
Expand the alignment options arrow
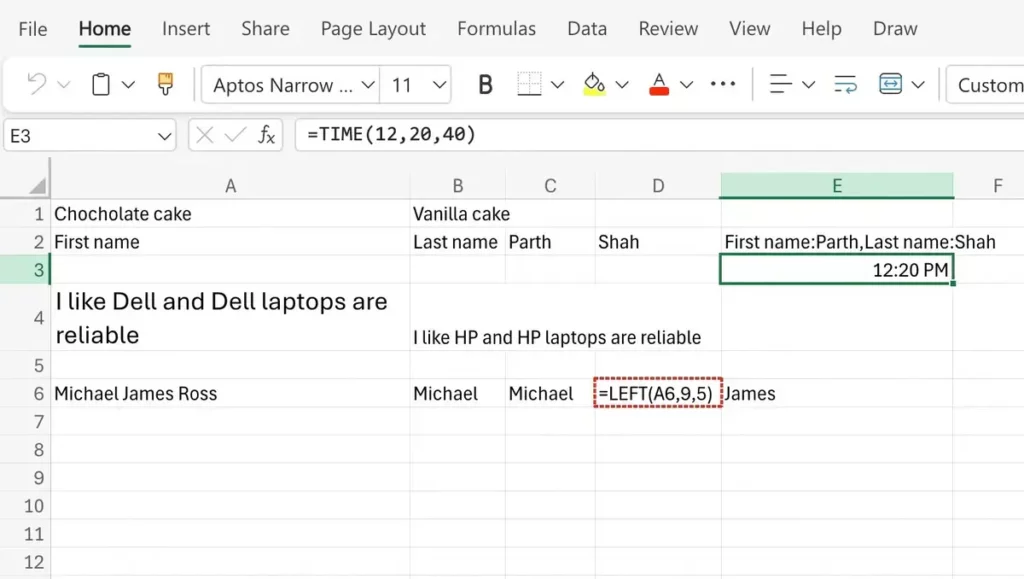coord(808,84)
